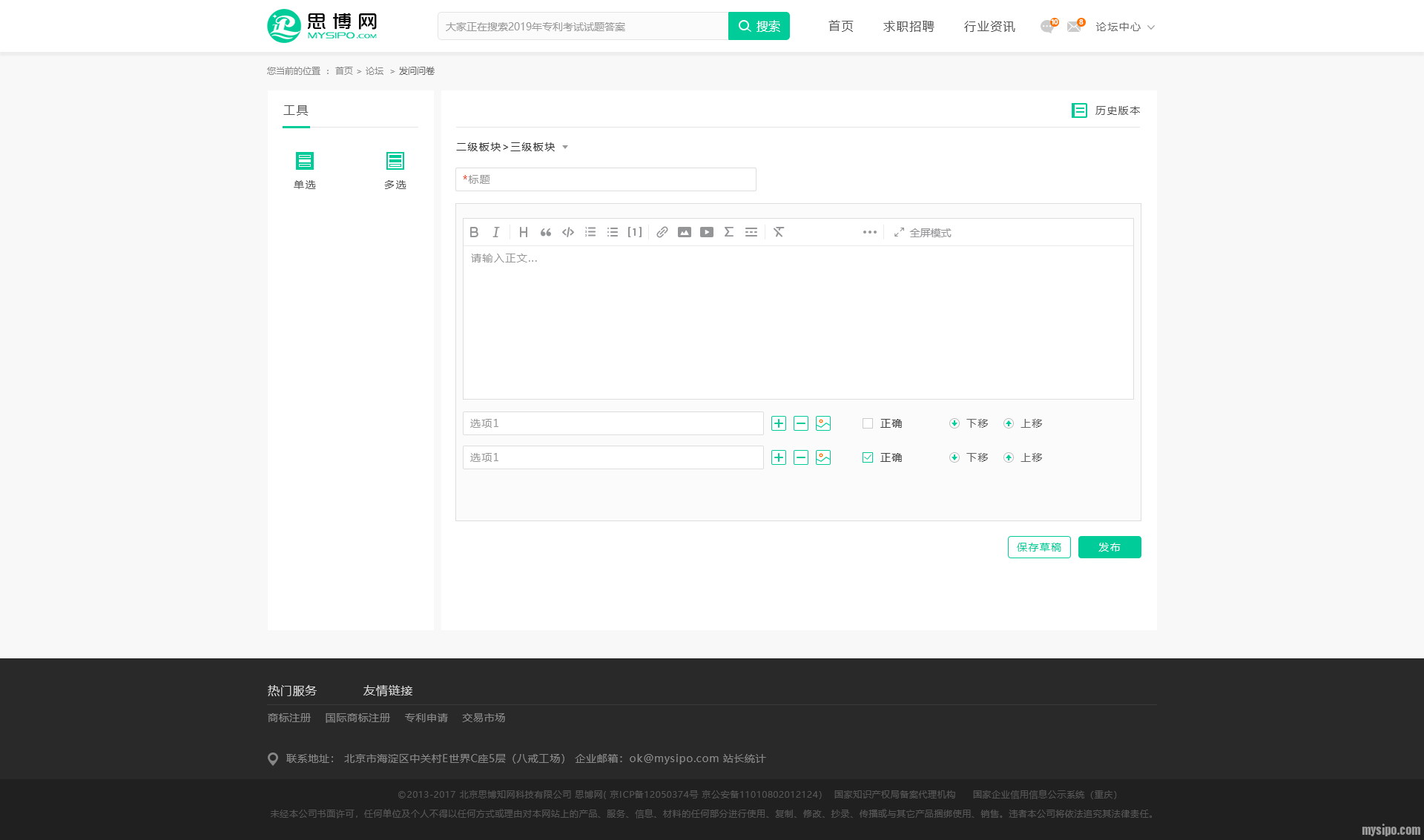Click 保存草稿 save draft button
The width and height of the screenshot is (1424, 840).
(x=1039, y=547)
